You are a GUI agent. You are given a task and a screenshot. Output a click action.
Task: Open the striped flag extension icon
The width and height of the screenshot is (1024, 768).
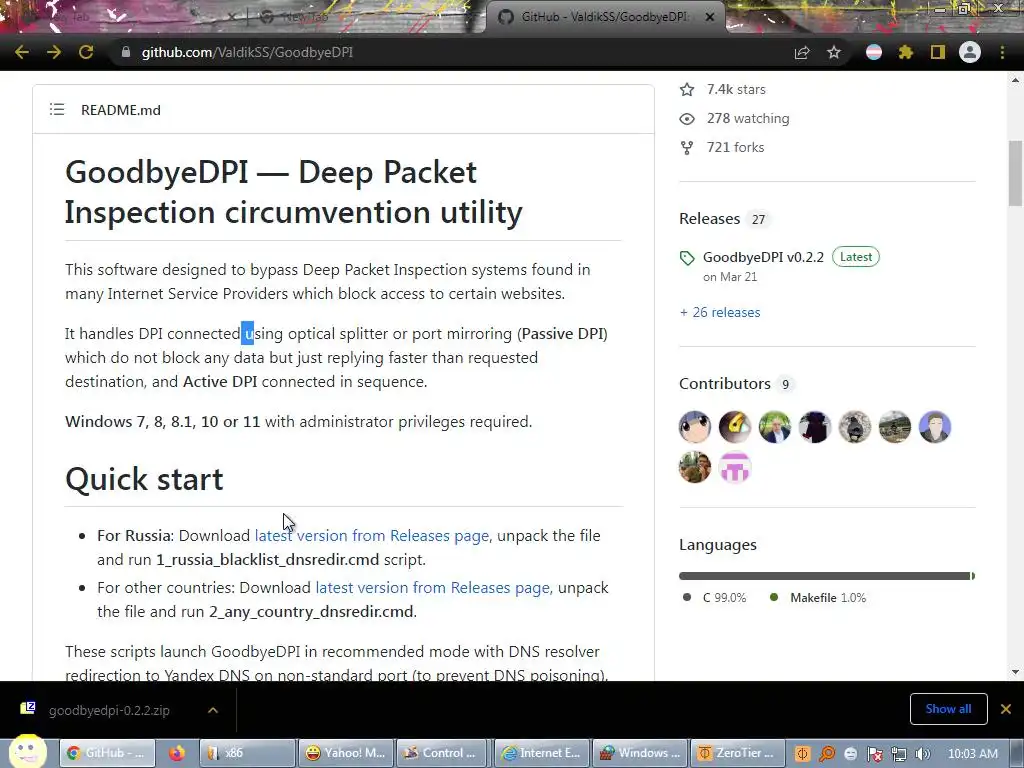(x=874, y=52)
